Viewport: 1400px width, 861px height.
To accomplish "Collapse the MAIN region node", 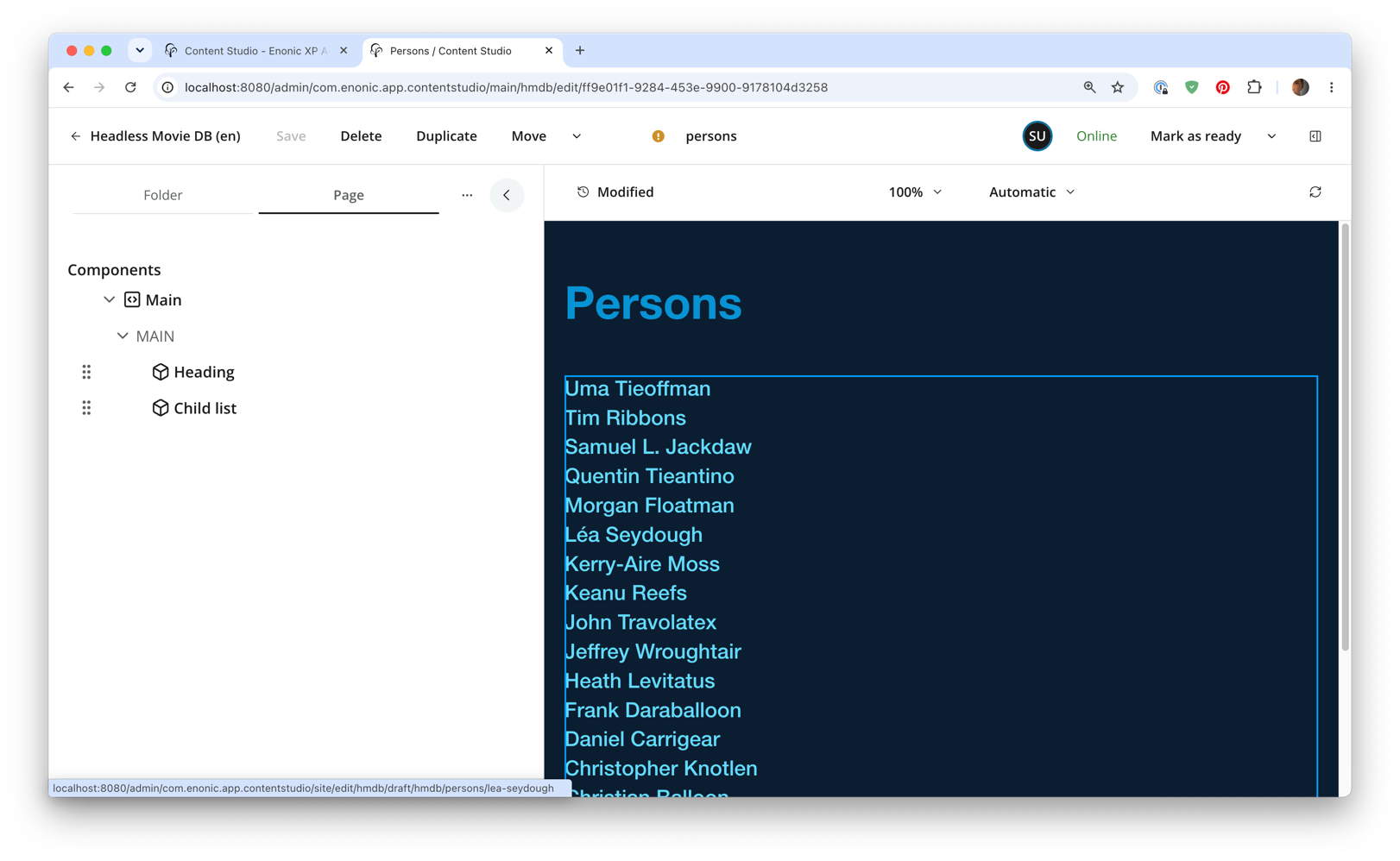I will (123, 336).
